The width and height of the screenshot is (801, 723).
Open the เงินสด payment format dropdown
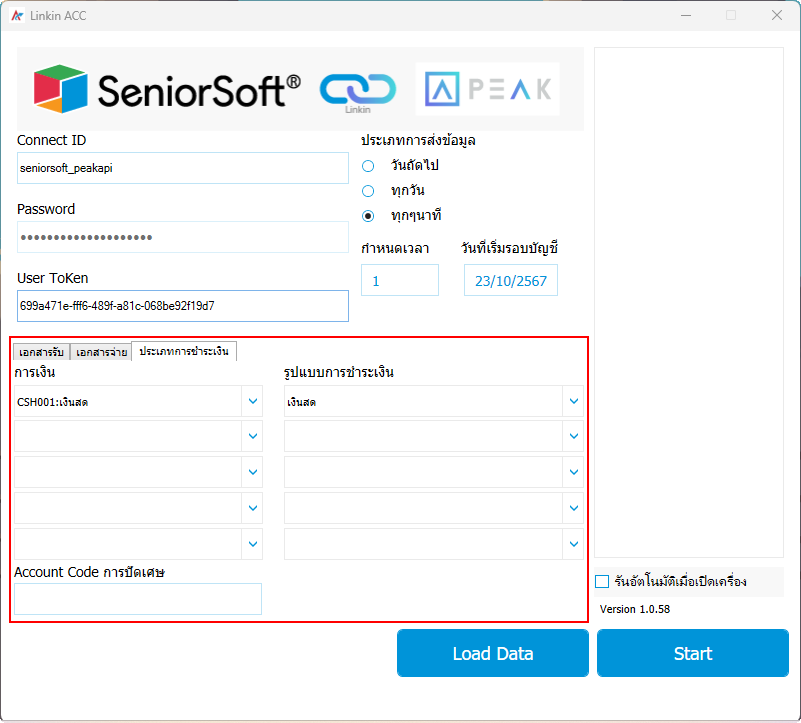pos(574,401)
